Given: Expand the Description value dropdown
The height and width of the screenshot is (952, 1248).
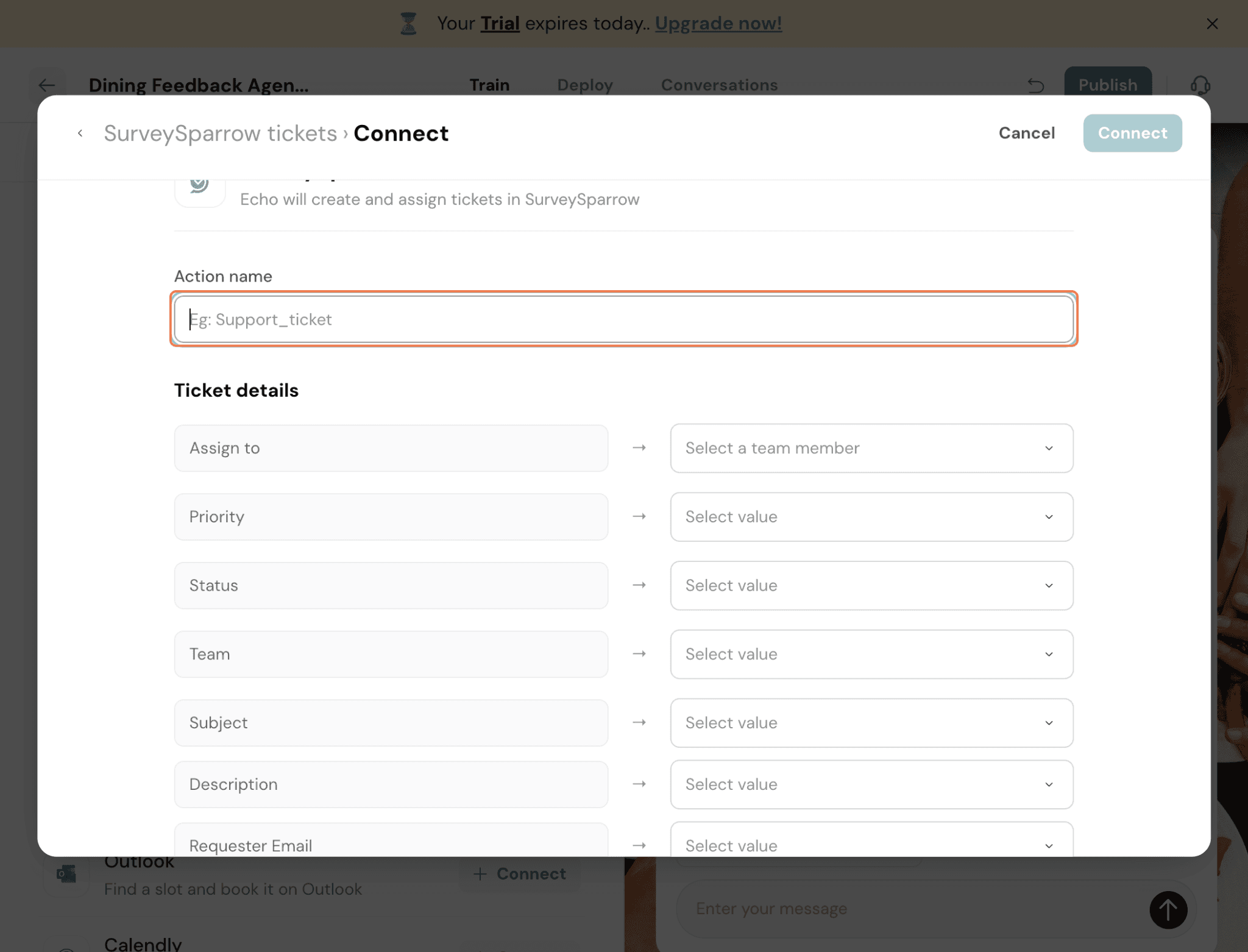Looking at the screenshot, I should click(x=871, y=784).
